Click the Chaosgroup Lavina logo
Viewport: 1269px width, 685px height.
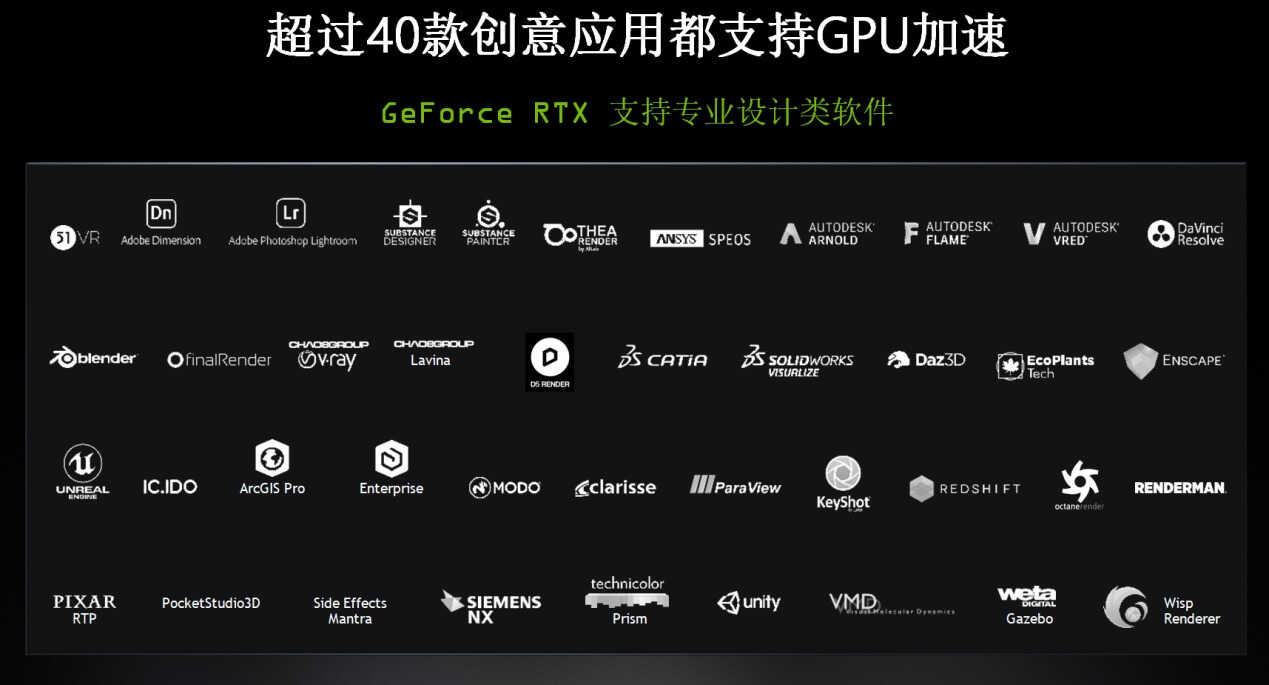click(x=433, y=353)
